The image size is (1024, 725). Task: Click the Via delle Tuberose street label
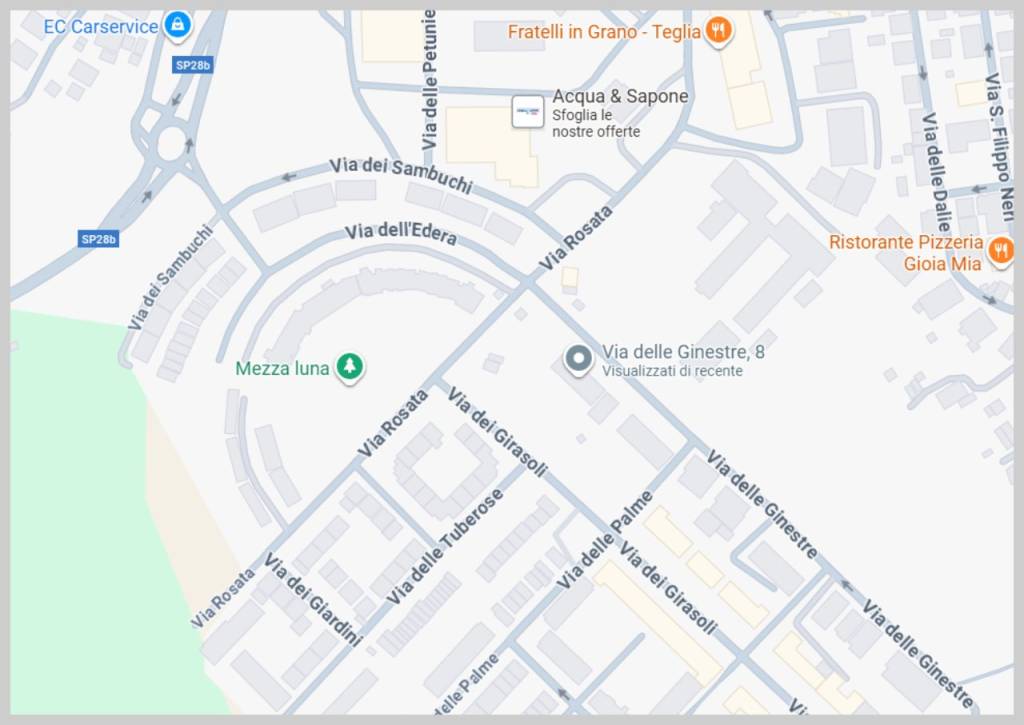(x=445, y=547)
